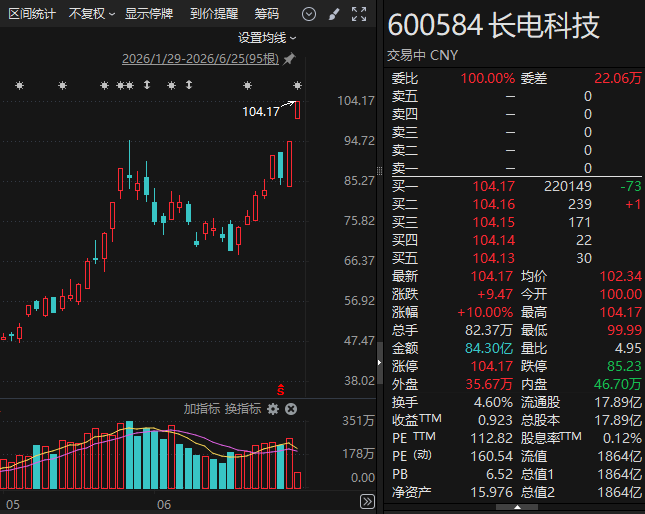The image size is (645, 514).
Task: Click 换指标 change indicator button
Action: pos(243,409)
